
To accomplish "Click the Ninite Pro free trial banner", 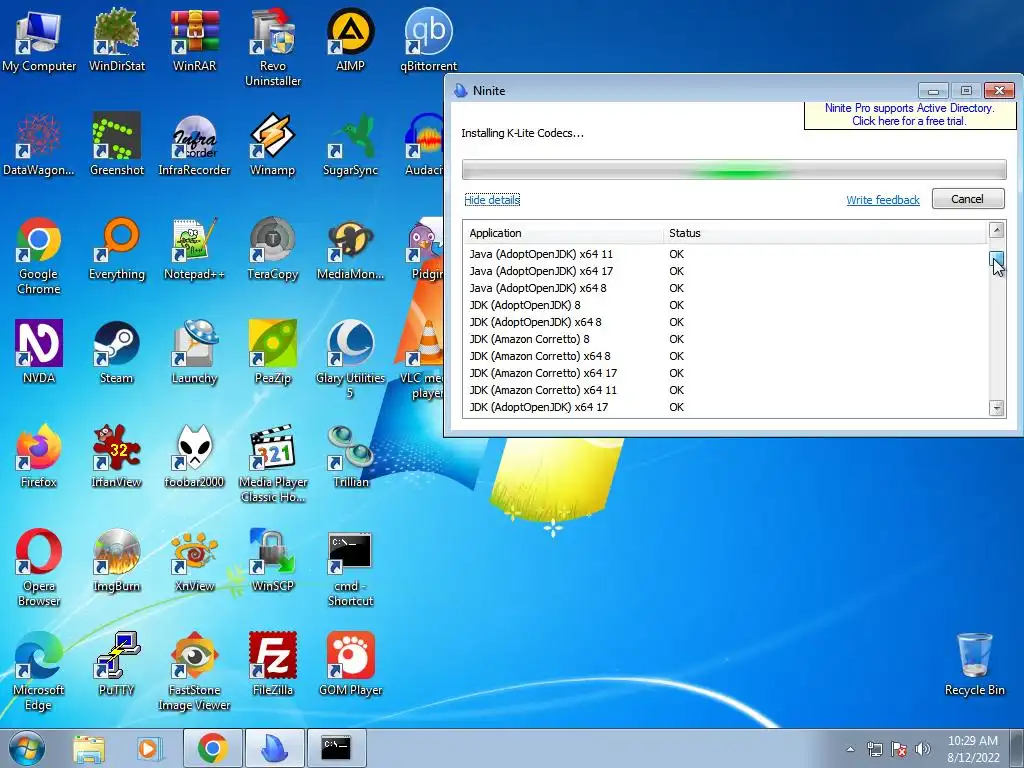I will 910,115.
